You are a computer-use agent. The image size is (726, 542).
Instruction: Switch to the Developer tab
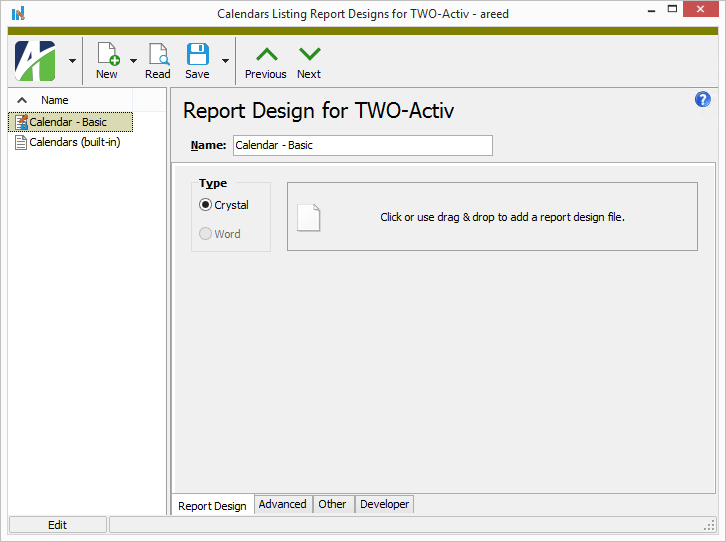coord(384,505)
